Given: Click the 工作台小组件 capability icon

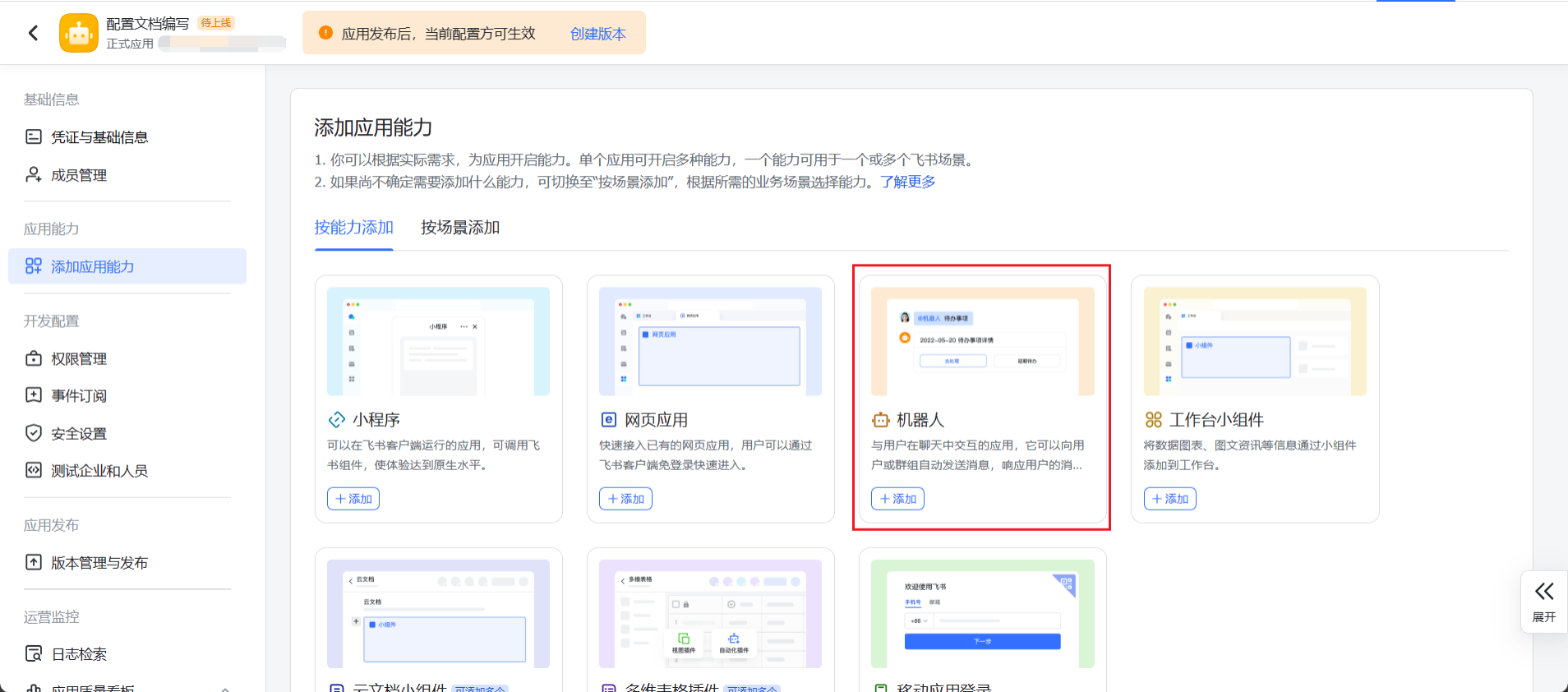Looking at the screenshot, I should coord(1154,420).
